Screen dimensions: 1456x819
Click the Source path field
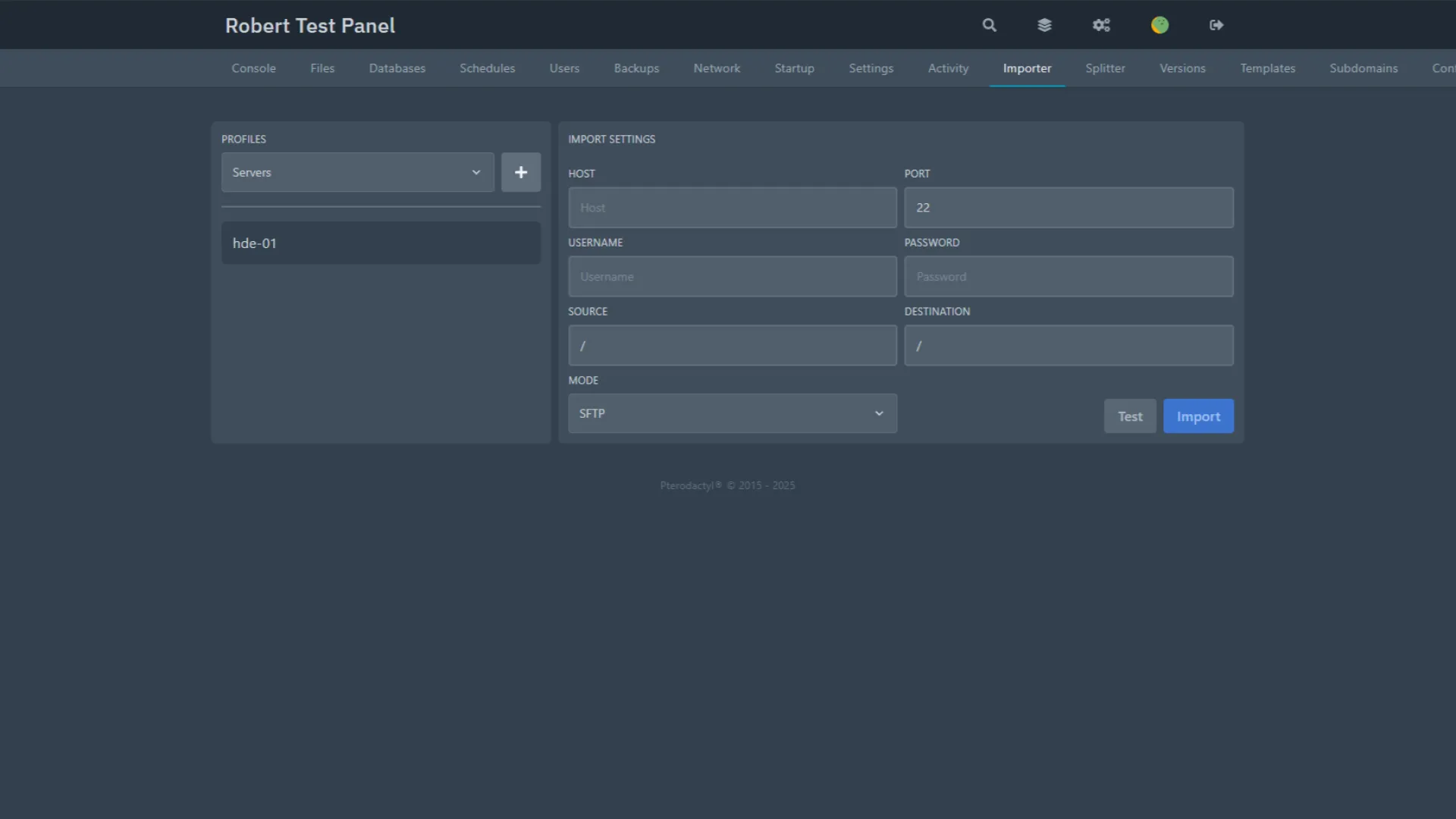732,346
